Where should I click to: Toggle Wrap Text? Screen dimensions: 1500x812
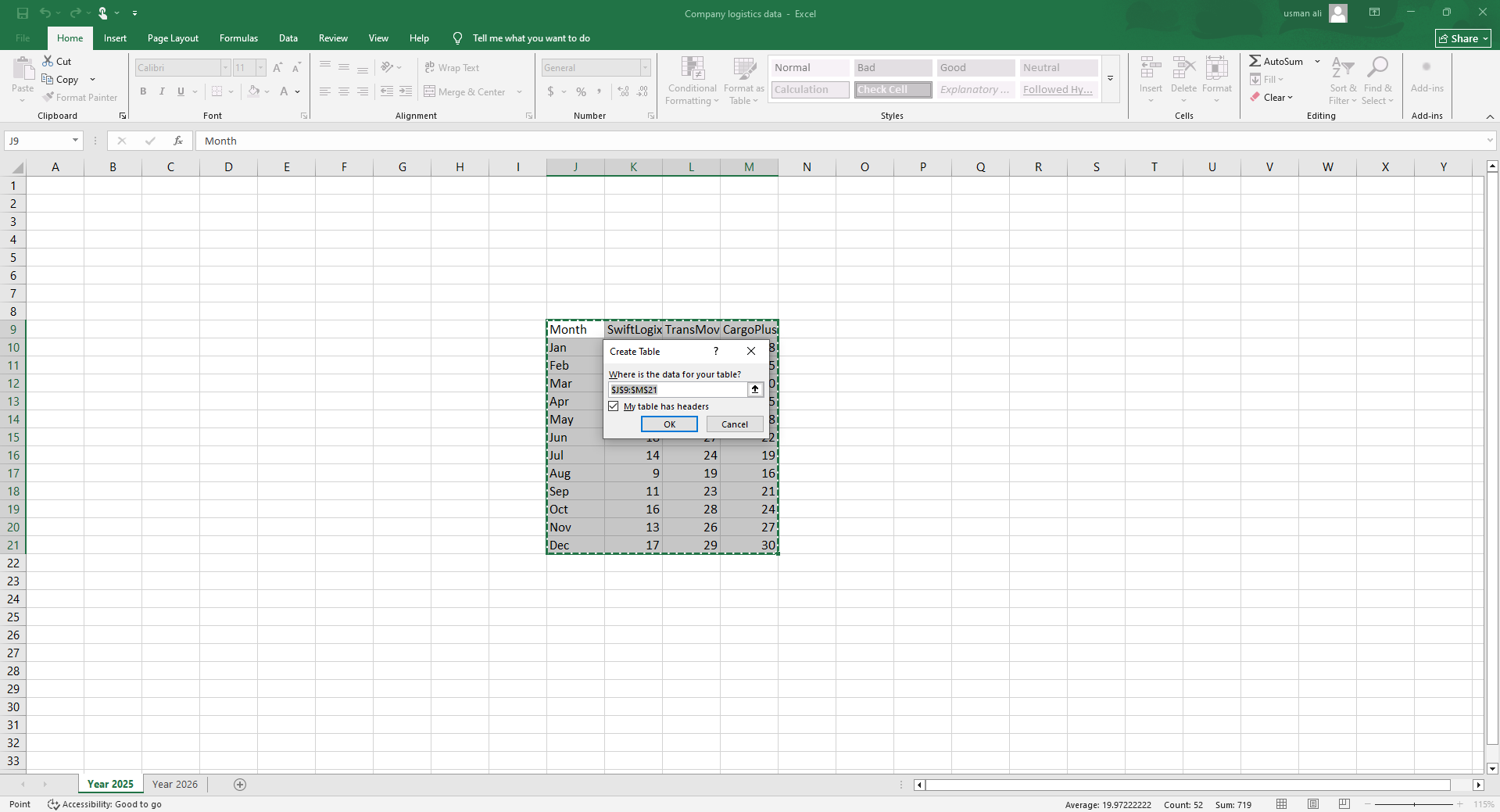tap(452, 68)
